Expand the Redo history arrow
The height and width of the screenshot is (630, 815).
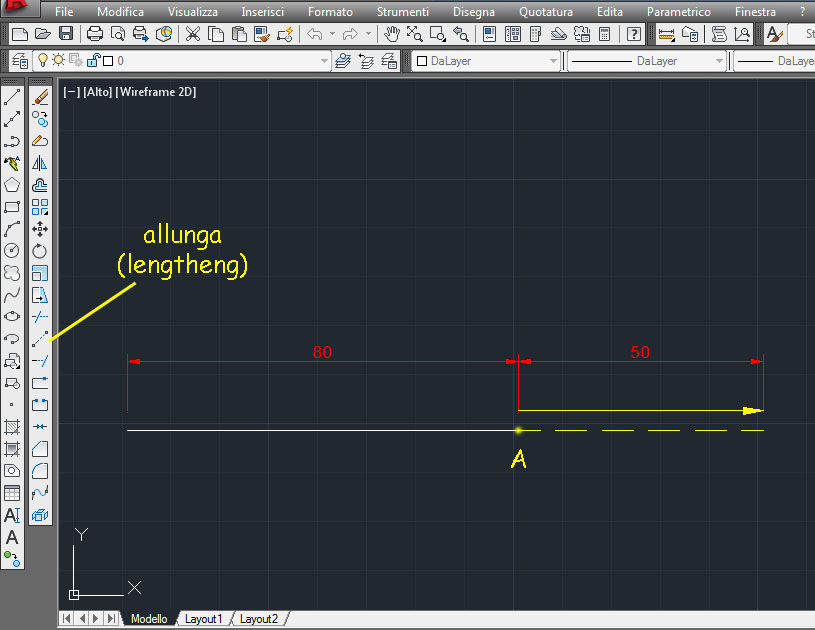tap(368, 34)
